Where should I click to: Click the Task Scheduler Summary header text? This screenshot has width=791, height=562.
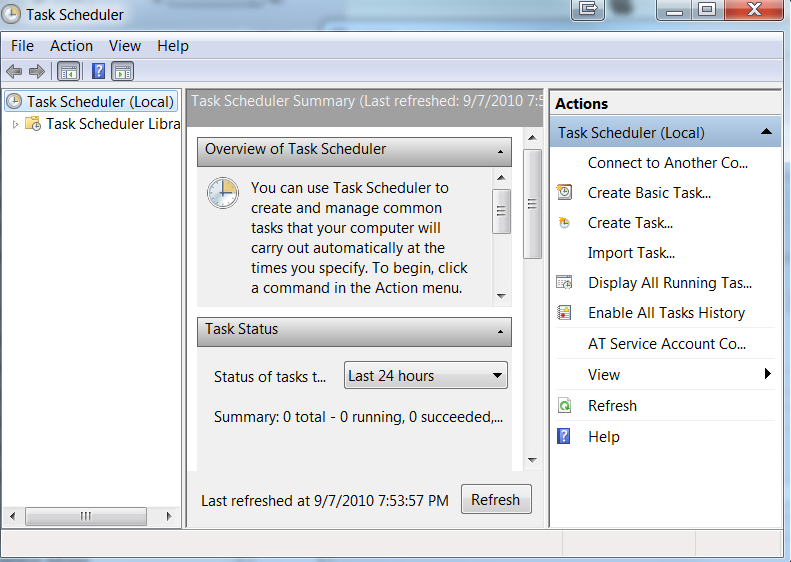[367, 101]
